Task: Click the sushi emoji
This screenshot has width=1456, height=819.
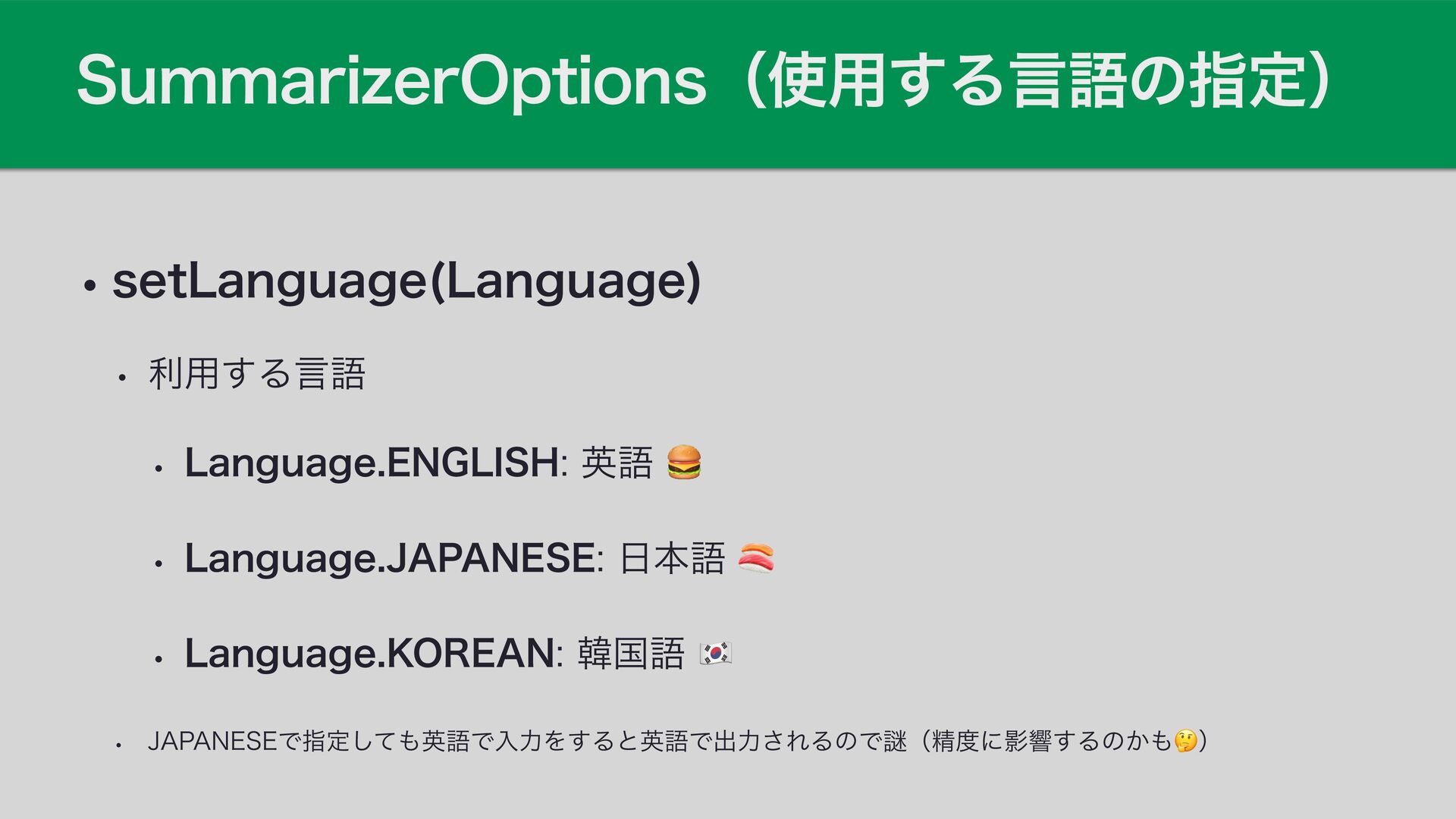Action: [x=756, y=558]
